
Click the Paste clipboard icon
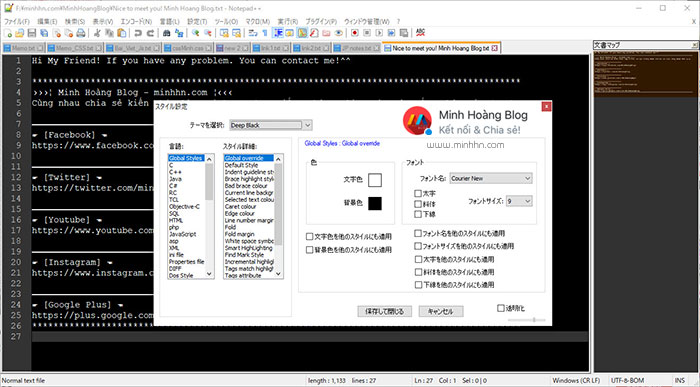click(121, 33)
